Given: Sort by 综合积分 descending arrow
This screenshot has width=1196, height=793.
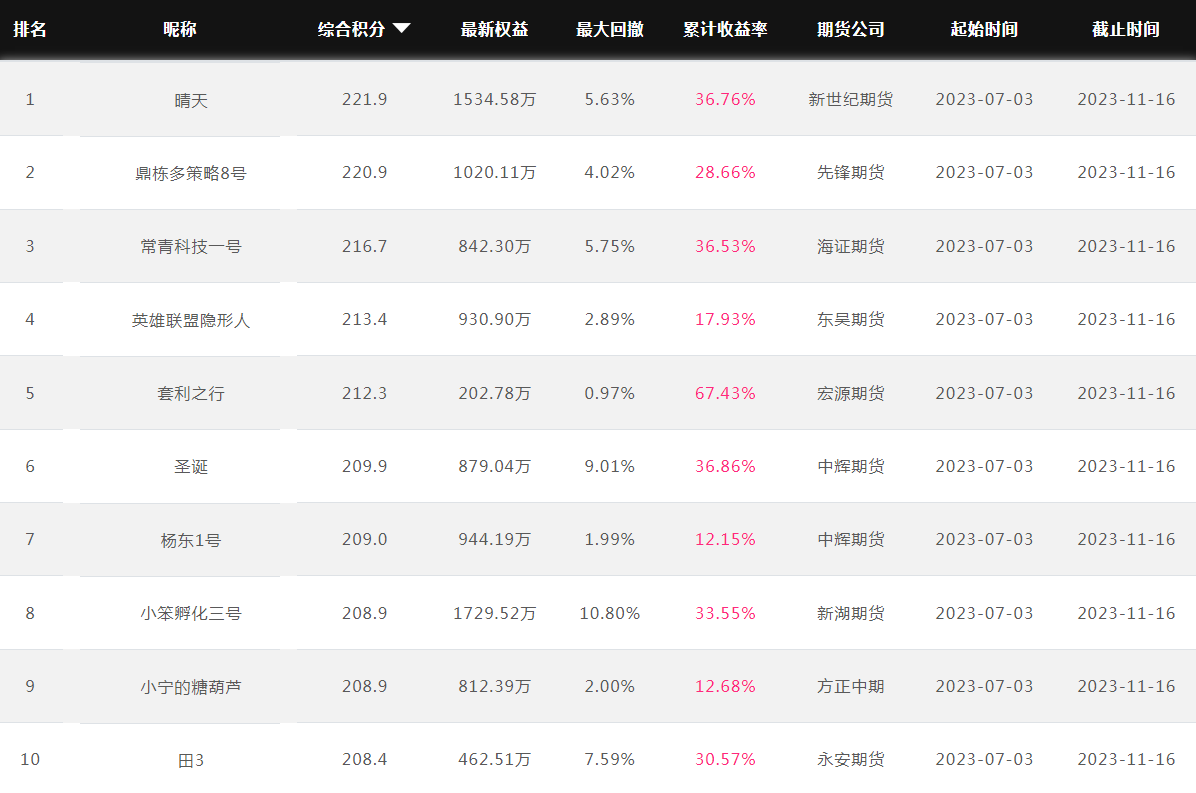Looking at the screenshot, I should coord(401,29).
